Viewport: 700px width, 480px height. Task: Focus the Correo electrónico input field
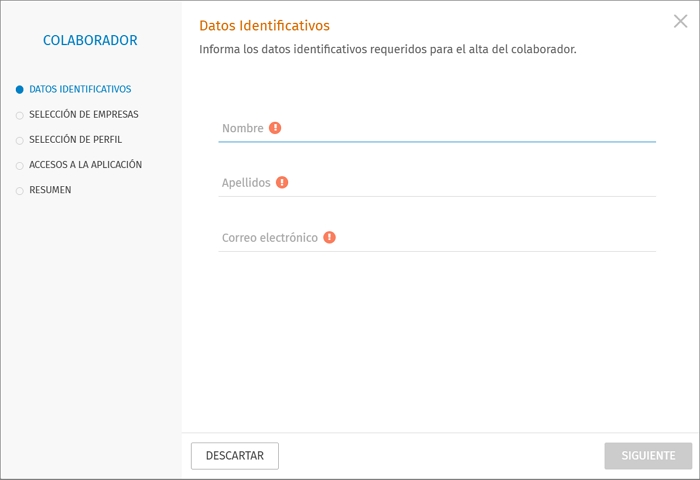437,238
